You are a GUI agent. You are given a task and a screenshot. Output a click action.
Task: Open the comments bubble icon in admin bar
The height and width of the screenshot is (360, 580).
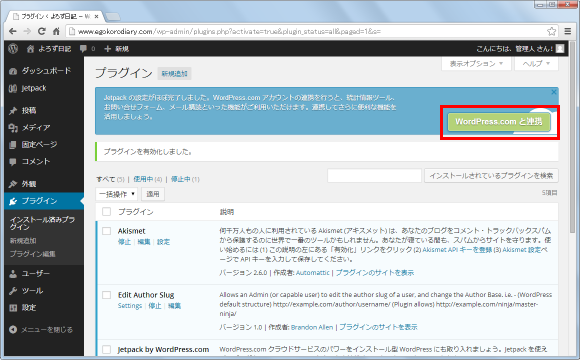pos(84,48)
